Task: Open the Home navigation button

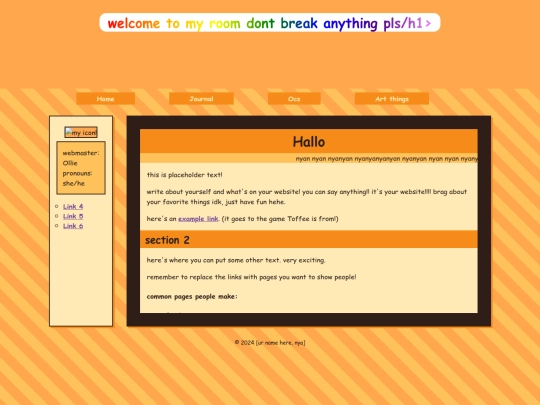Action: click(105, 99)
